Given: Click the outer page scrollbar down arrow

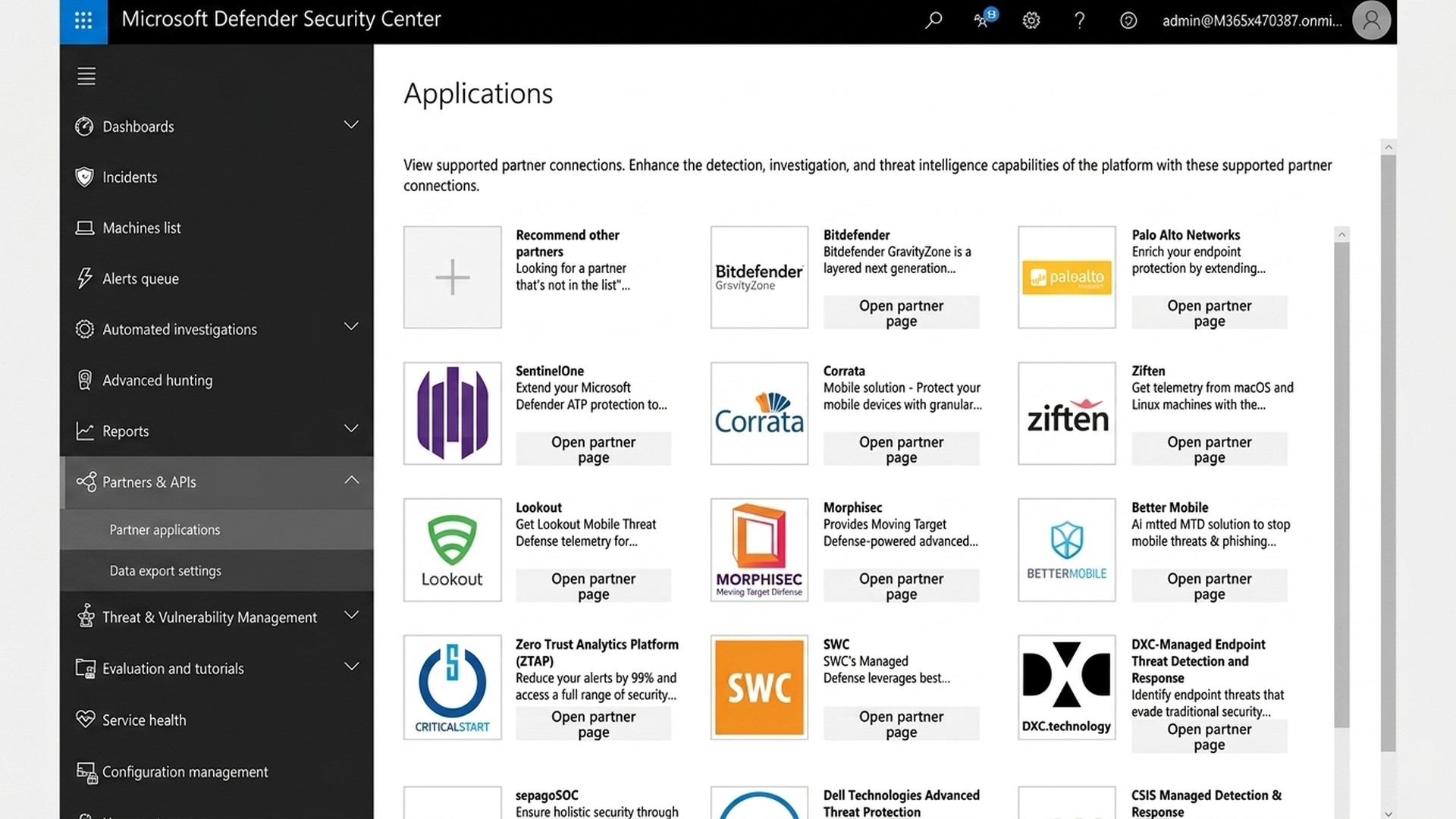Looking at the screenshot, I should coord(1388,813).
